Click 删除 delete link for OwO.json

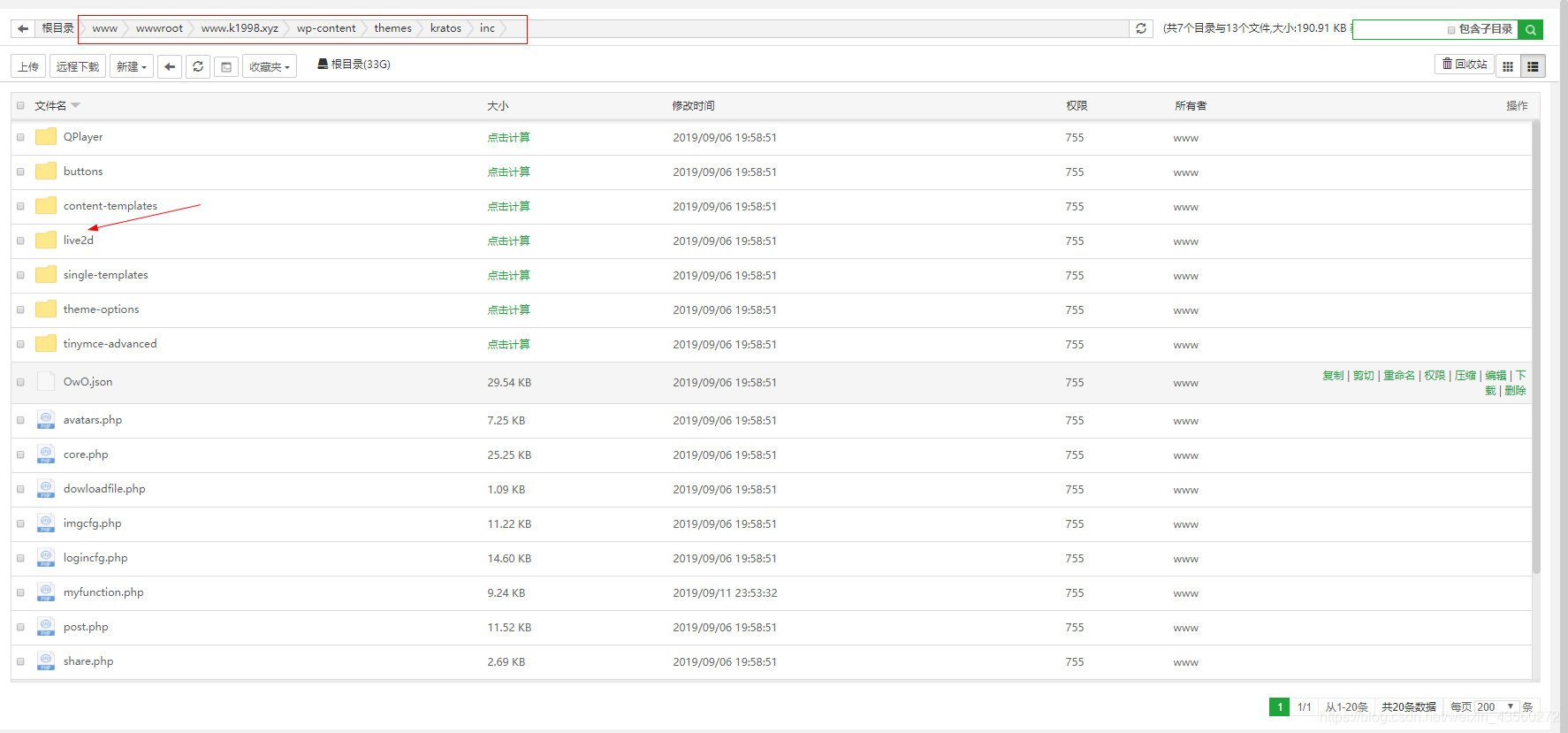tap(1515, 391)
